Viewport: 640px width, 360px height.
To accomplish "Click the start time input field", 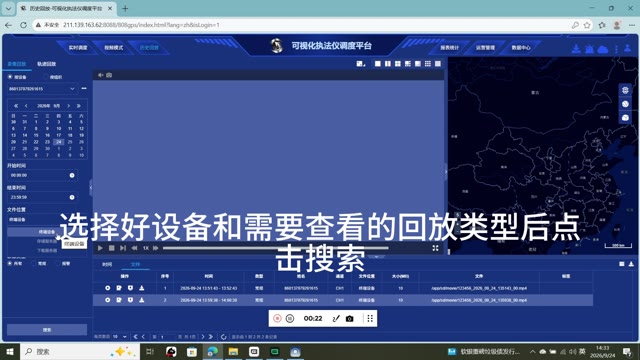I will click(x=42, y=175).
